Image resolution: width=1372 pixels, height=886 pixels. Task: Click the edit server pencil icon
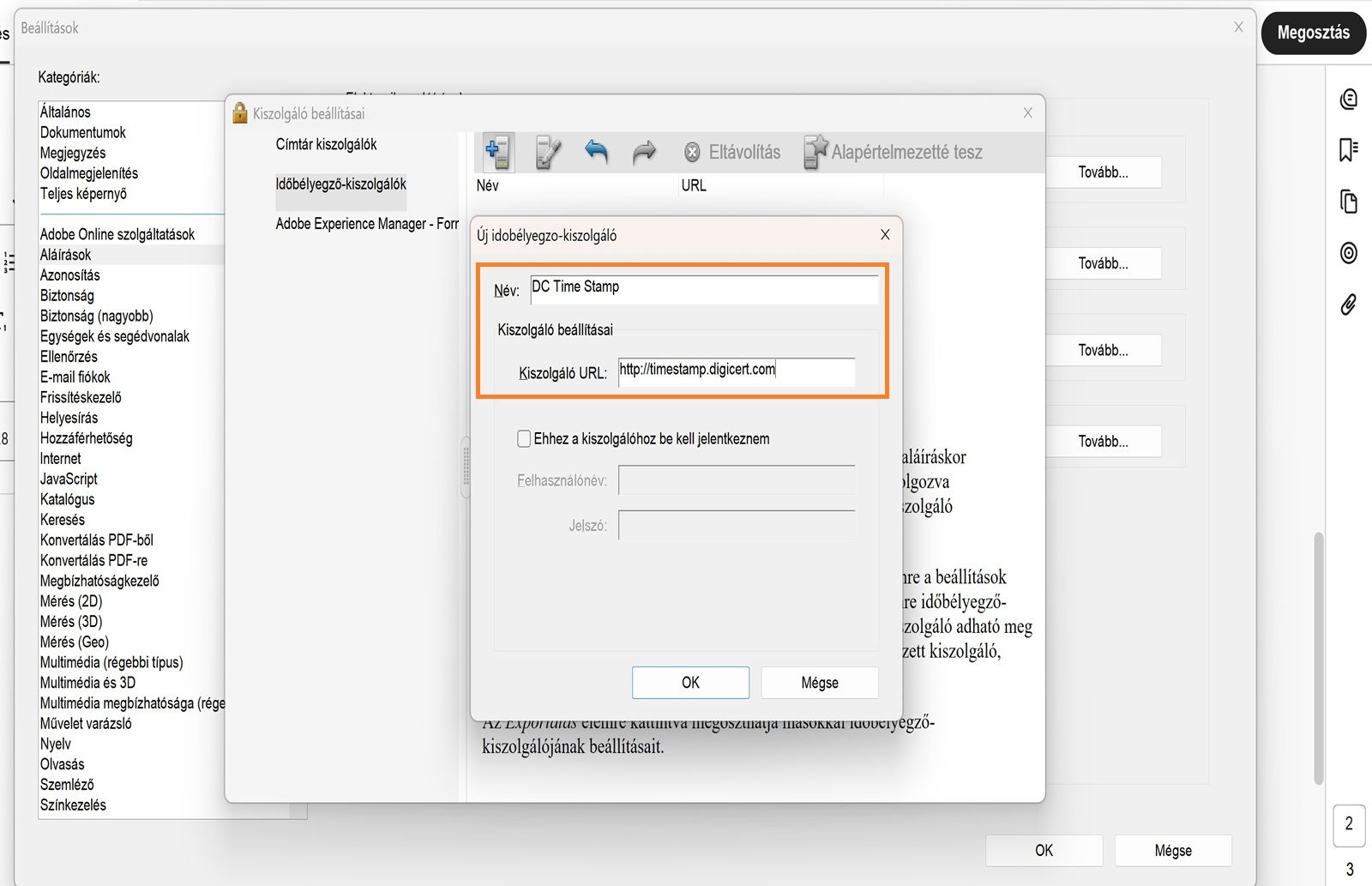tap(548, 152)
